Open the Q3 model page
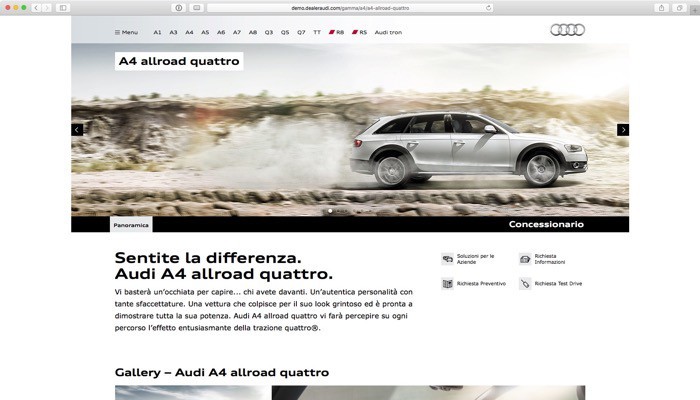Viewport: 700px width, 400px height. pyautogui.click(x=269, y=32)
